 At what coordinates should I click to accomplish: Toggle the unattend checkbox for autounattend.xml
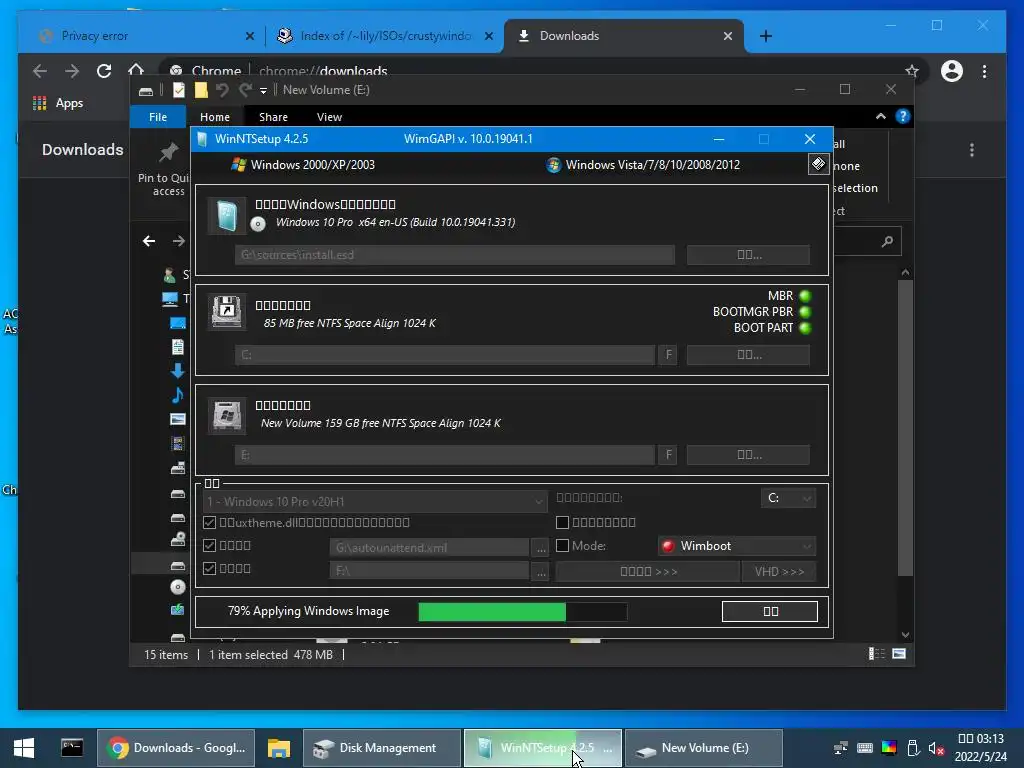210,545
